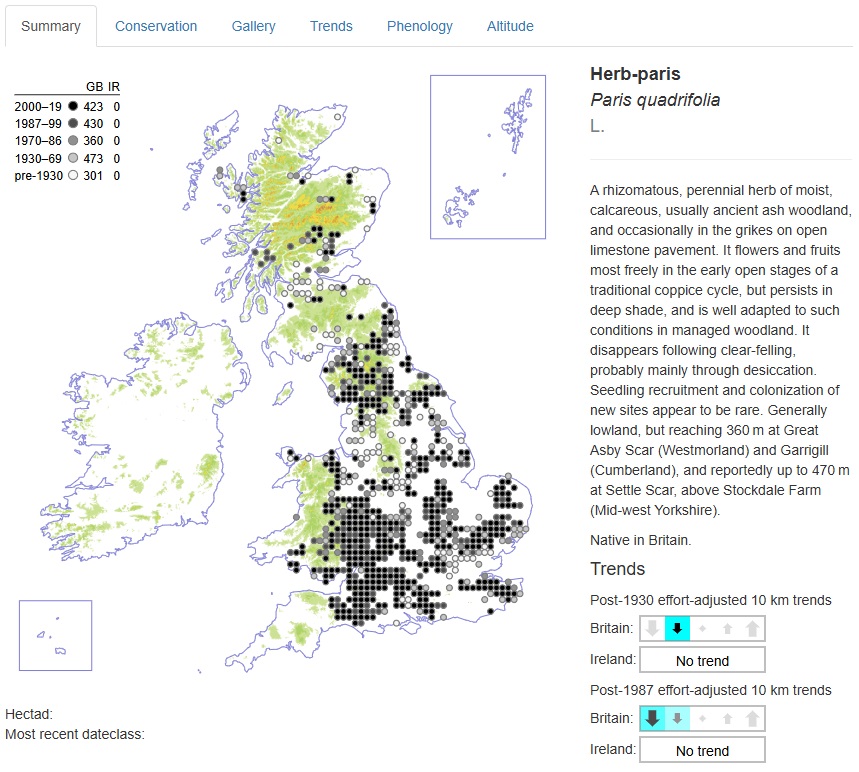Select the Altitude tab

(x=510, y=26)
